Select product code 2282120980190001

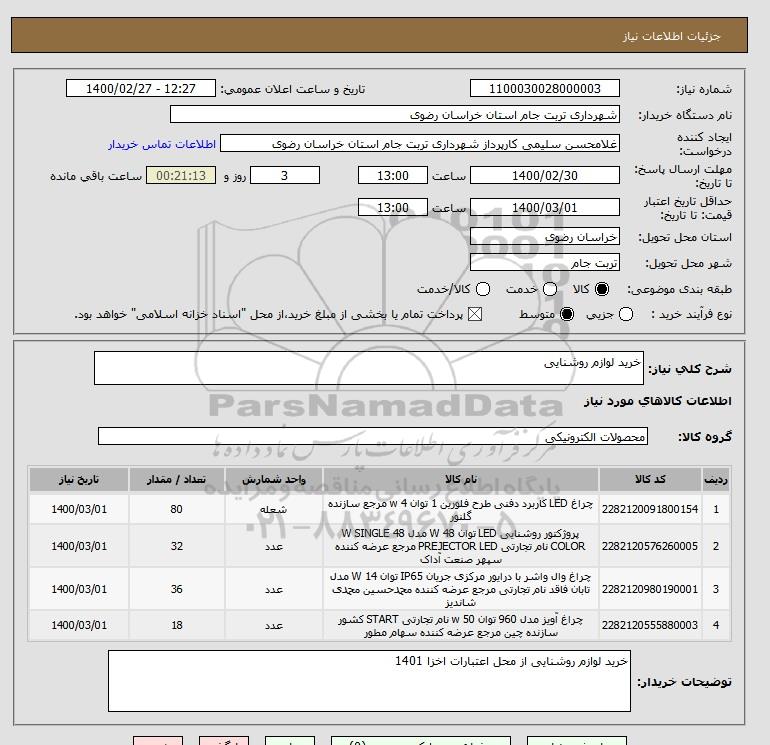650,589
